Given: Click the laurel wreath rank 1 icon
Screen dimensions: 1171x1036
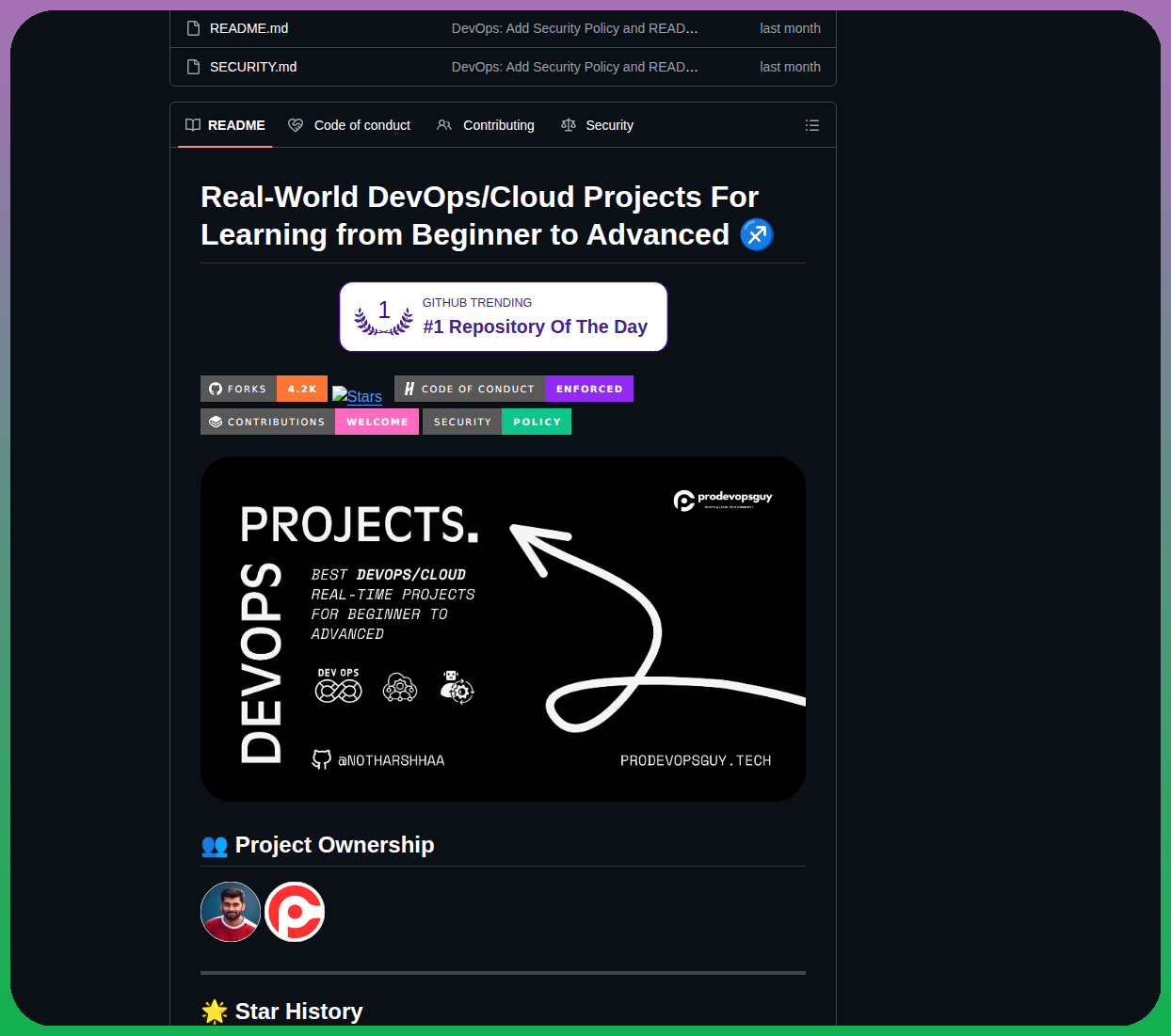Looking at the screenshot, I should (x=383, y=318).
